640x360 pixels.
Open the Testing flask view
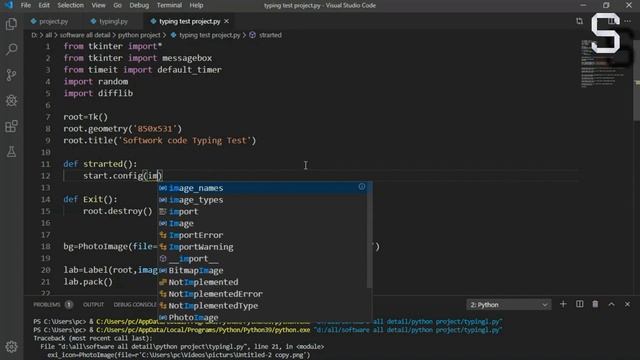point(11,152)
